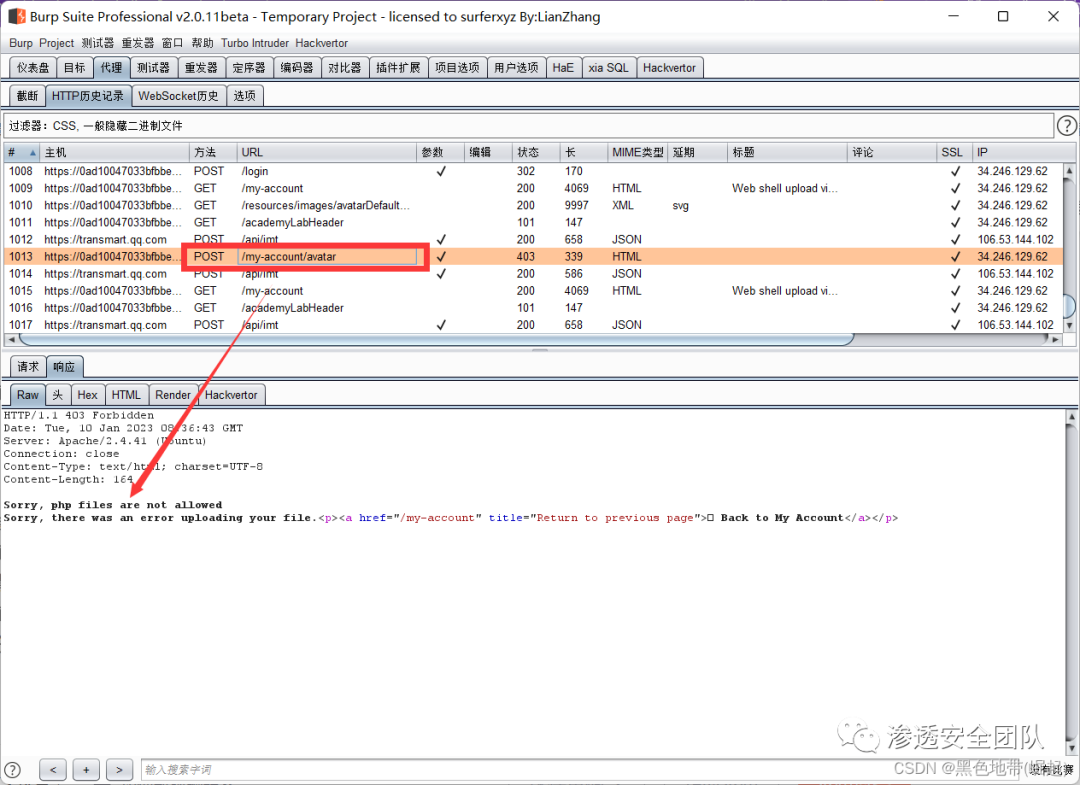Select the HTML response view
The image size is (1080, 785).
(126, 395)
